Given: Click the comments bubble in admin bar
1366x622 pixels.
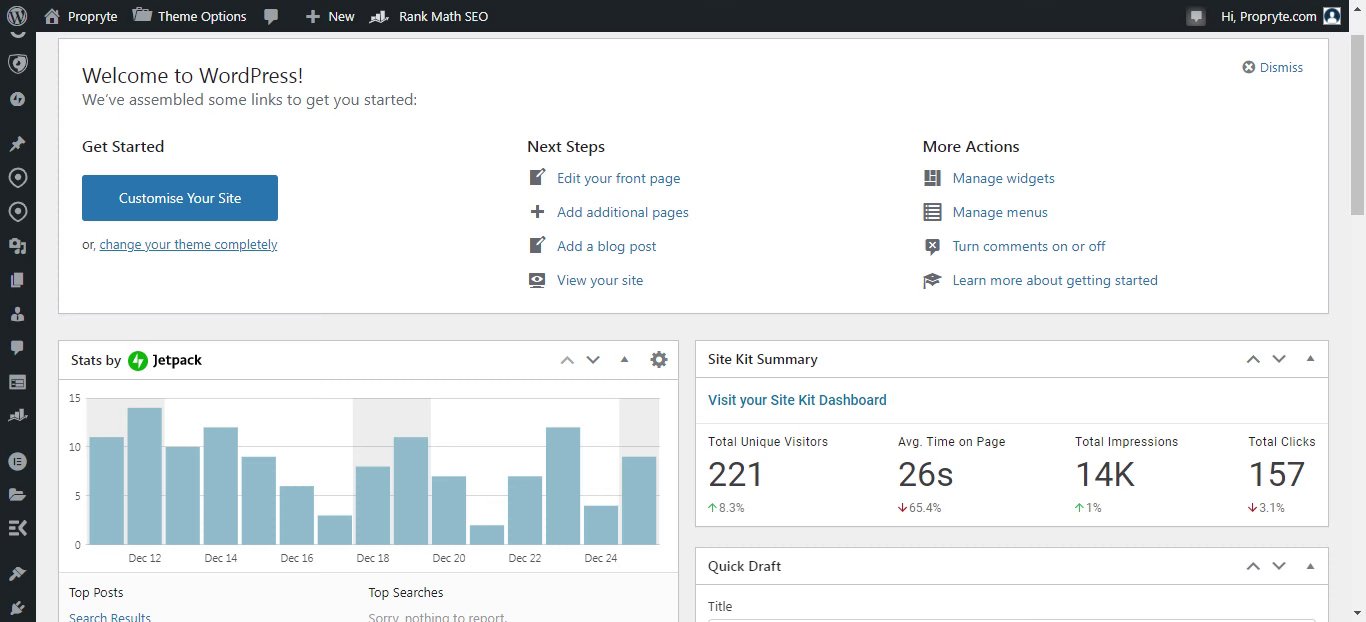Looking at the screenshot, I should click(271, 17).
